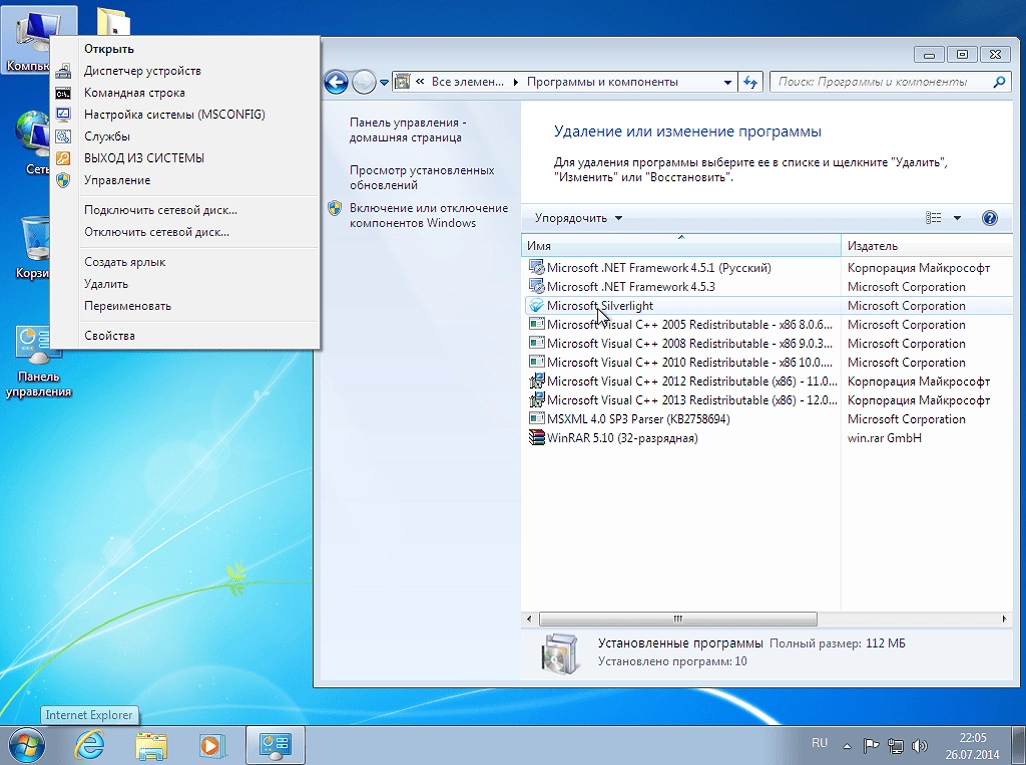Image resolution: width=1026 pixels, height=765 pixels.
Task: Select Подключить сетевой диск... entry
Action: [185, 210]
